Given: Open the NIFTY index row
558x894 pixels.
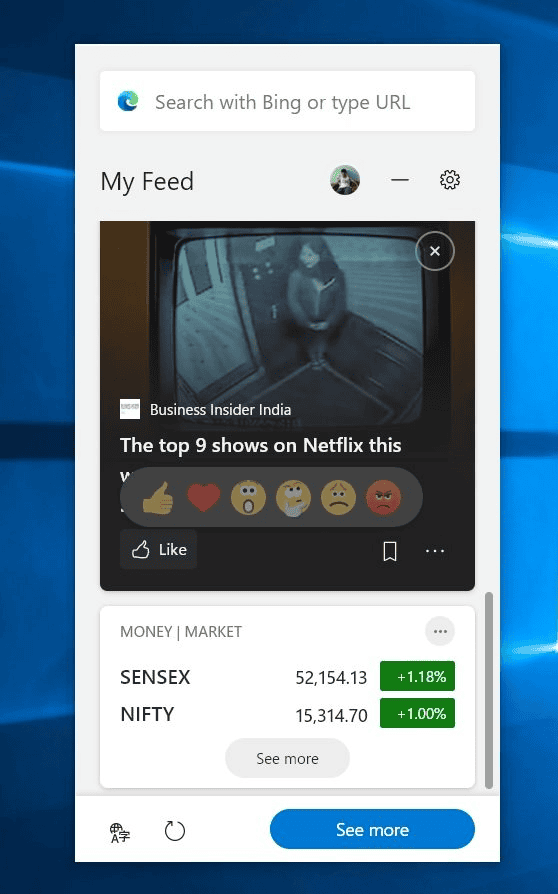Looking at the screenshot, I should click(287, 714).
